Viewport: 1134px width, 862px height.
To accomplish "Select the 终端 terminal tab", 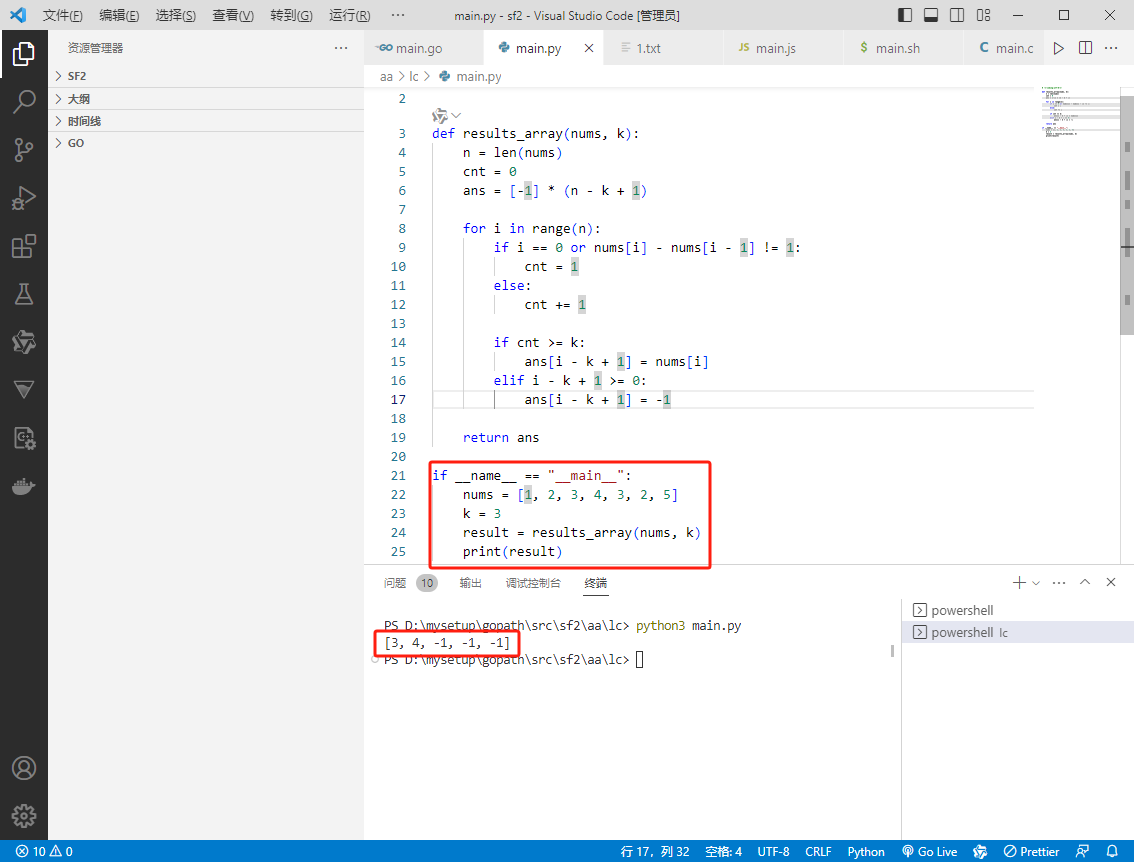I will (x=596, y=583).
